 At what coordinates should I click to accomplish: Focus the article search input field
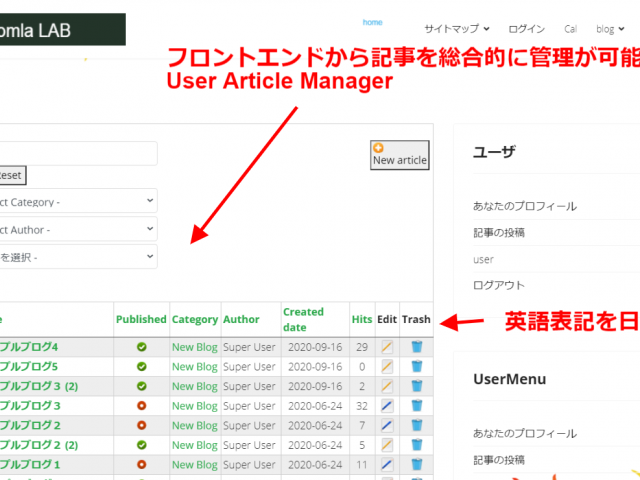coord(78,153)
